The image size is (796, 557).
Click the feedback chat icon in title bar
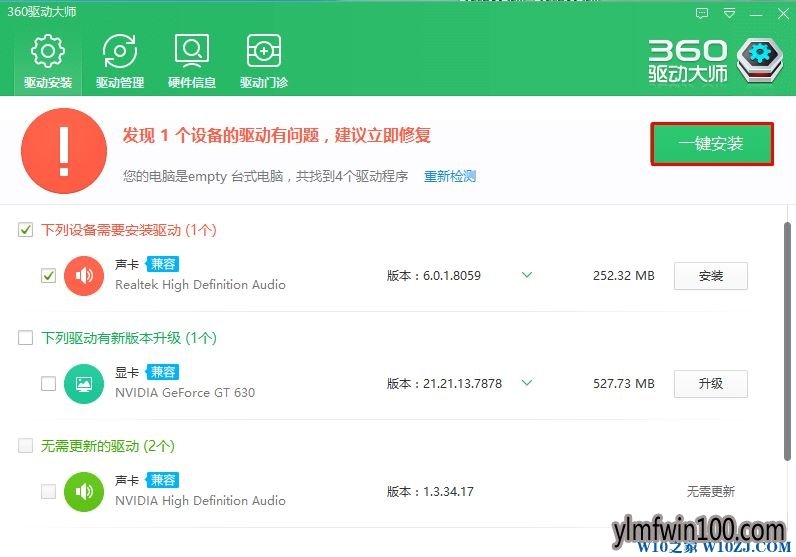pyautogui.click(x=702, y=13)
